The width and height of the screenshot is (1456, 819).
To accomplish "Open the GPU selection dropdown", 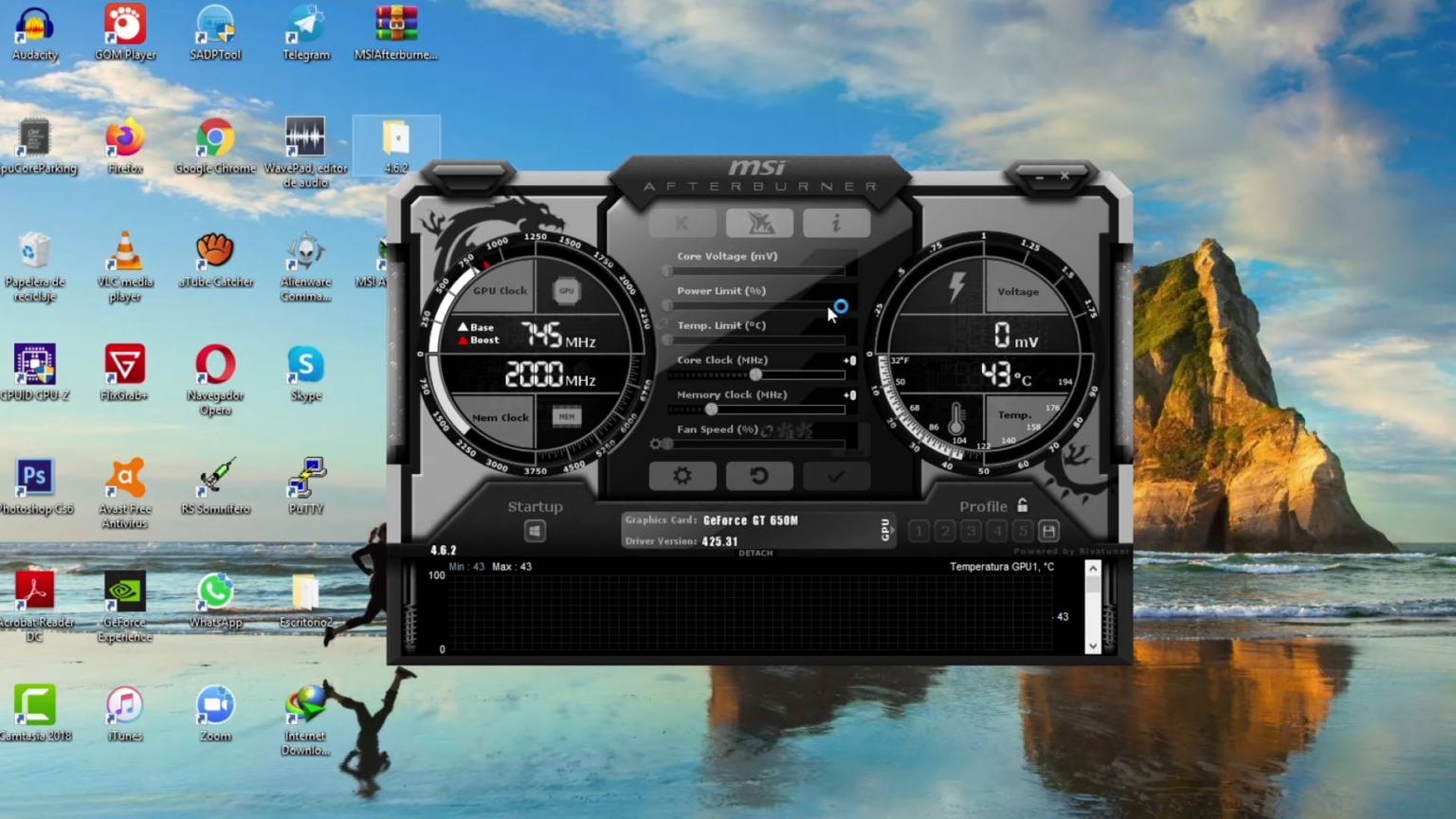I will (x=885, y=531).
